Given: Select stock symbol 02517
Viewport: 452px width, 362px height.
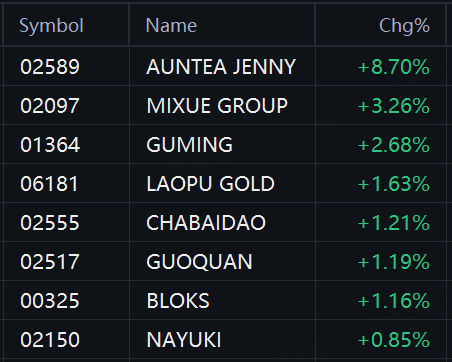Looking at the screenshot, I should 50,262.
